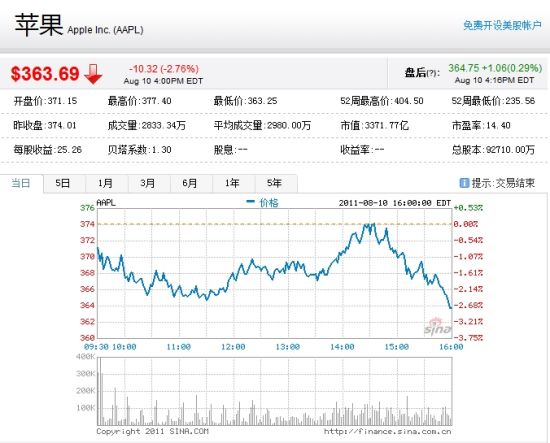Click the 开盘价:371.15 field

(x=45, y=101)
